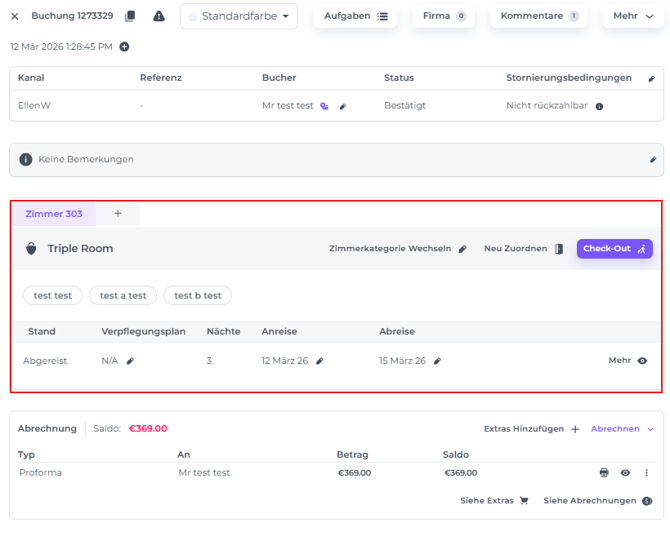The image size is (670, 536).
Task: Open the Standardfarbe color dropdown
Action: pos(239,16)
